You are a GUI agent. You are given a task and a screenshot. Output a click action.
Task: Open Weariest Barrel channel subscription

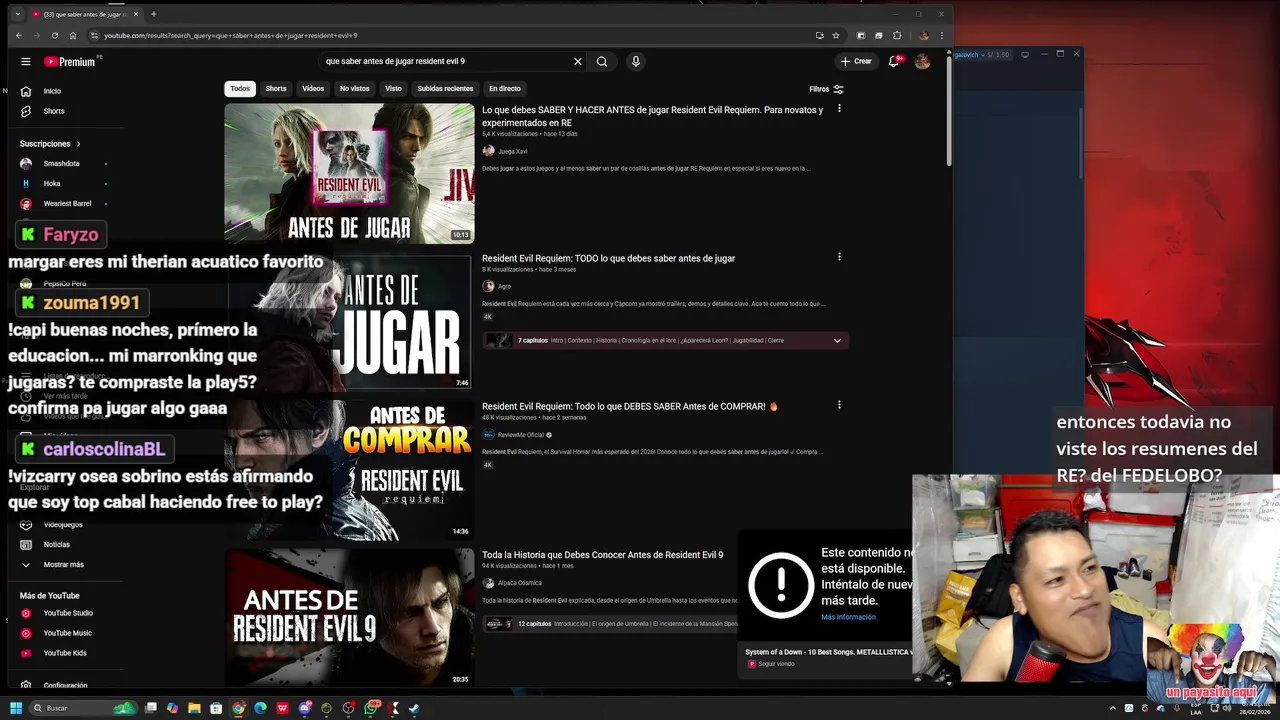[67, 203]
